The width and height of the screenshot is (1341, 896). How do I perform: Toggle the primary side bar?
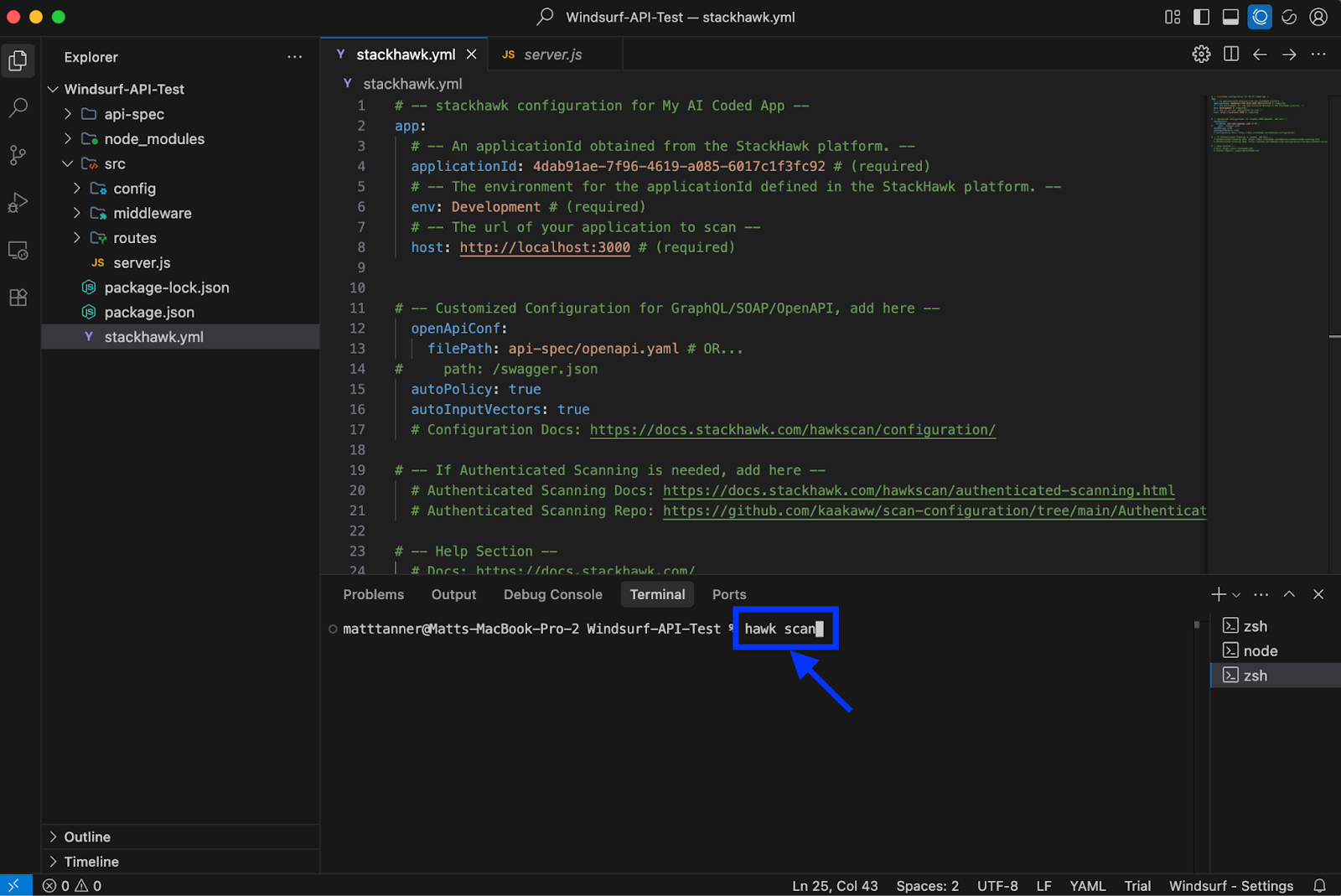[1201, 17]
